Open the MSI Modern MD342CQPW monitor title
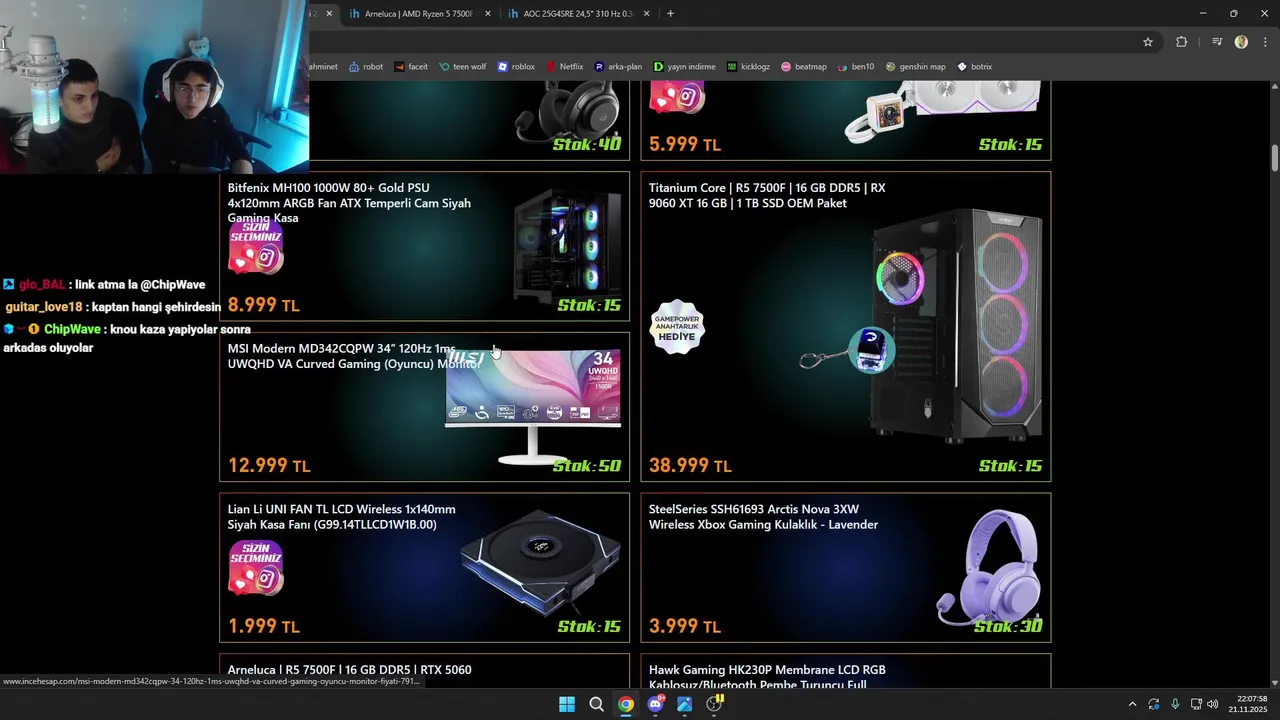Viewport: 1280px width, 720px height. pyautogui.click(x=354, y=356)
